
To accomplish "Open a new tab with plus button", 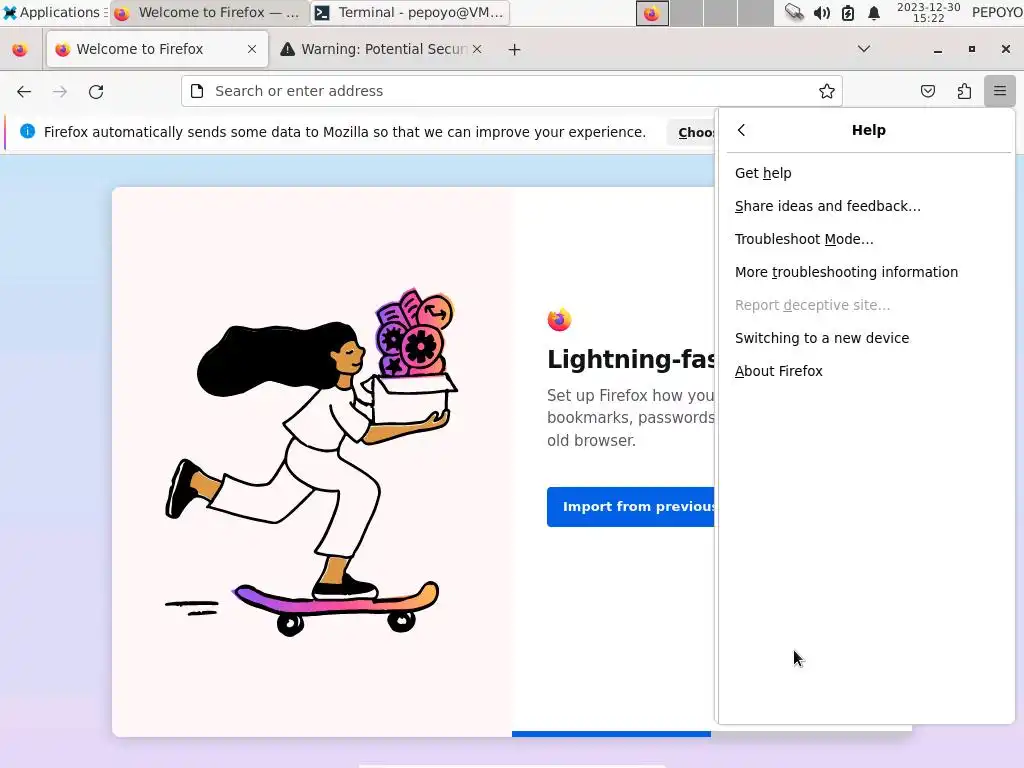I will point(515,50).
